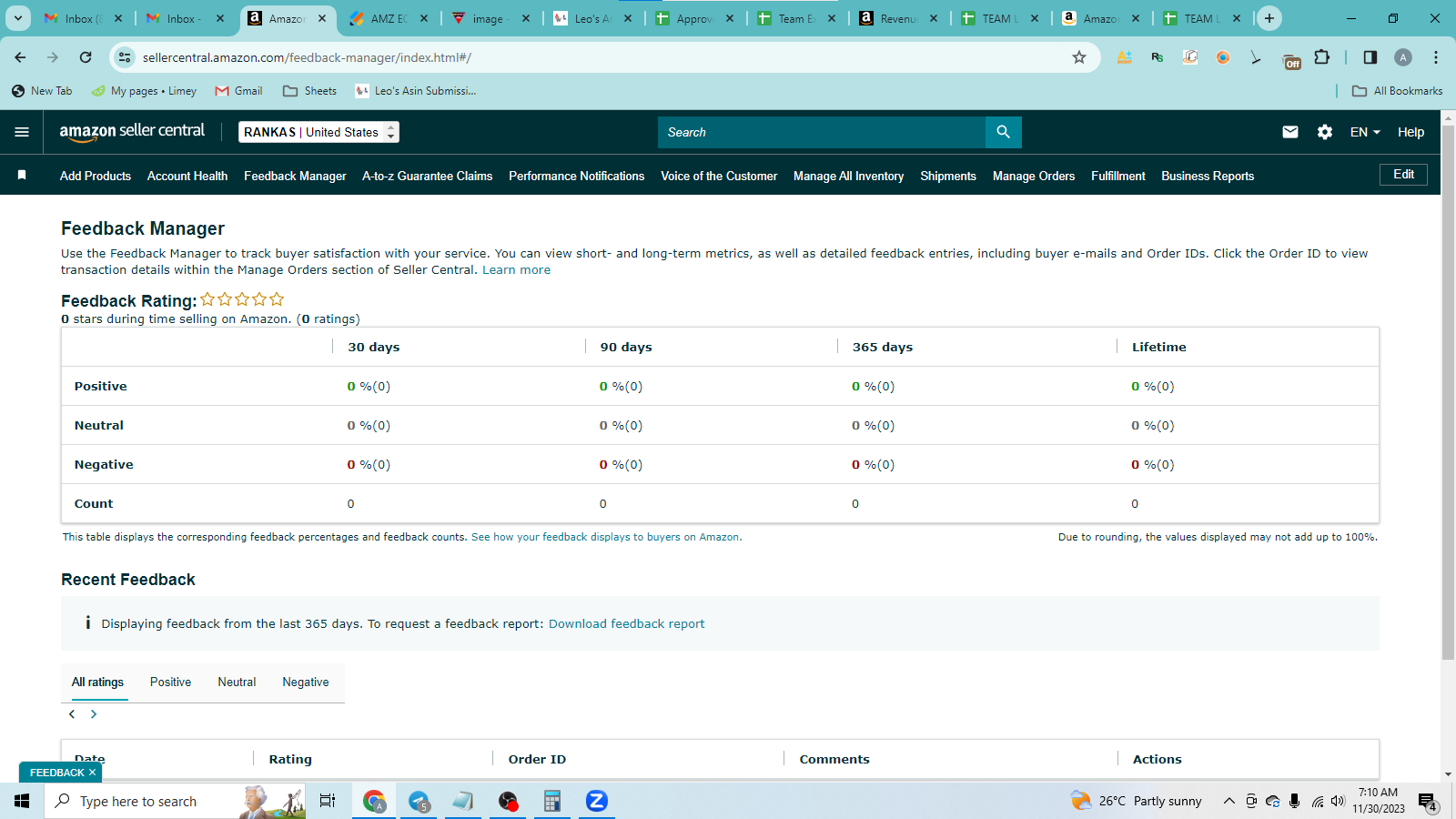Click the Download feedback report link

click(626, 623)
